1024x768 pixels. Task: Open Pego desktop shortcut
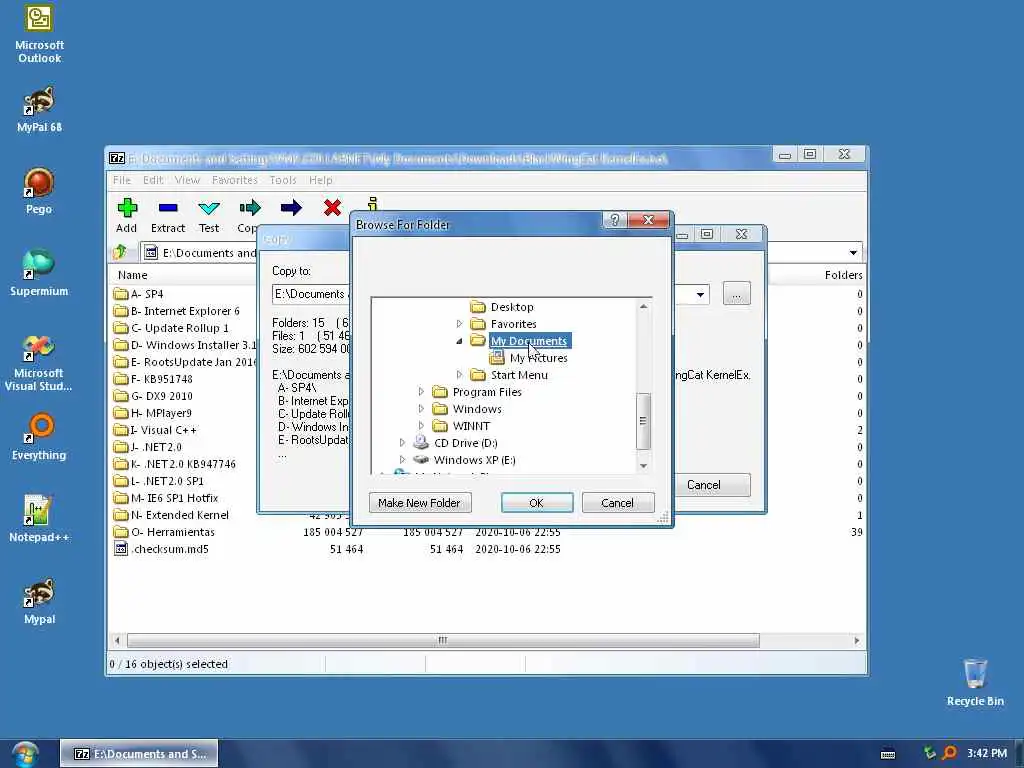coord(39,191)
